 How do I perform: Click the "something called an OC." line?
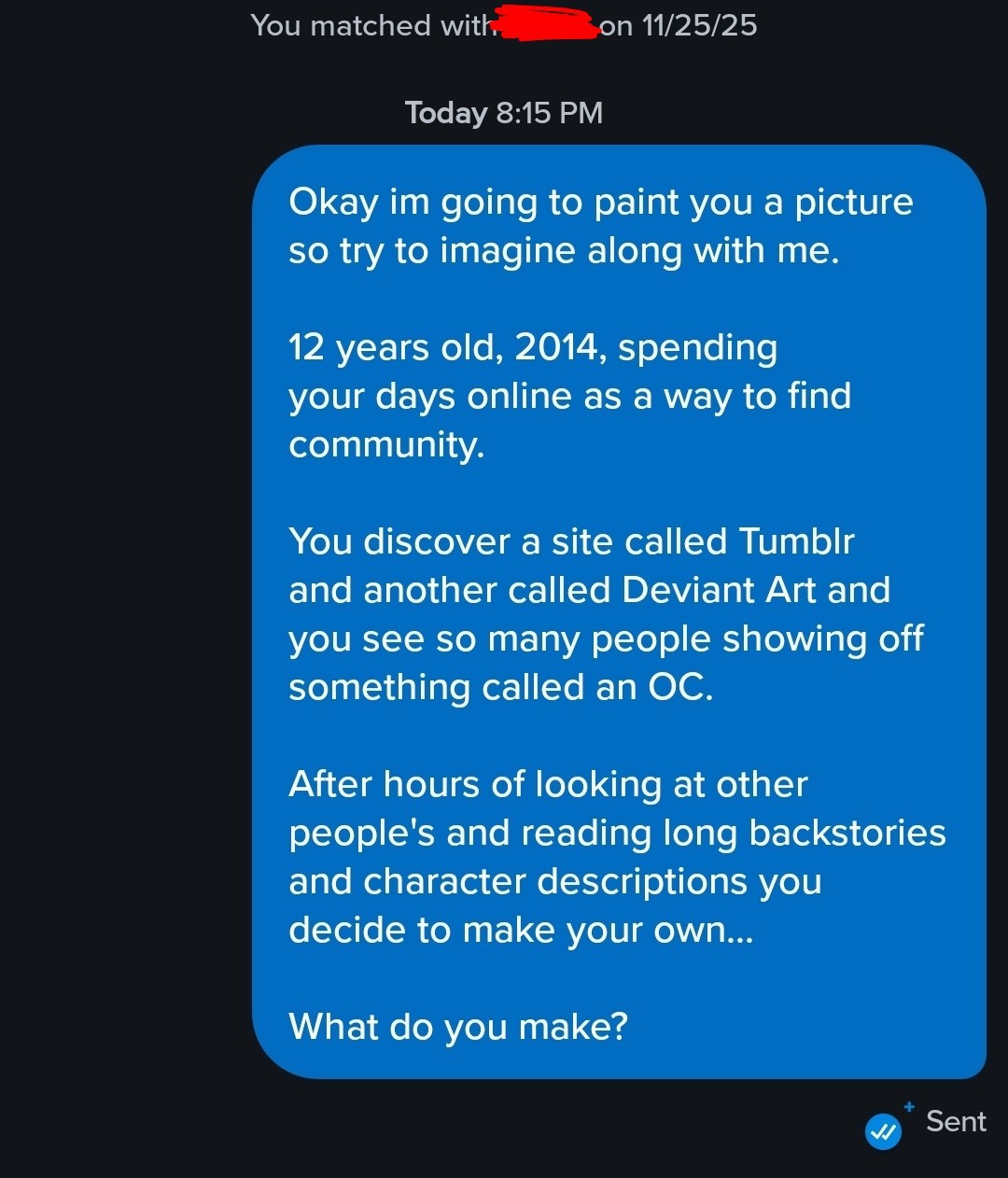501,687
